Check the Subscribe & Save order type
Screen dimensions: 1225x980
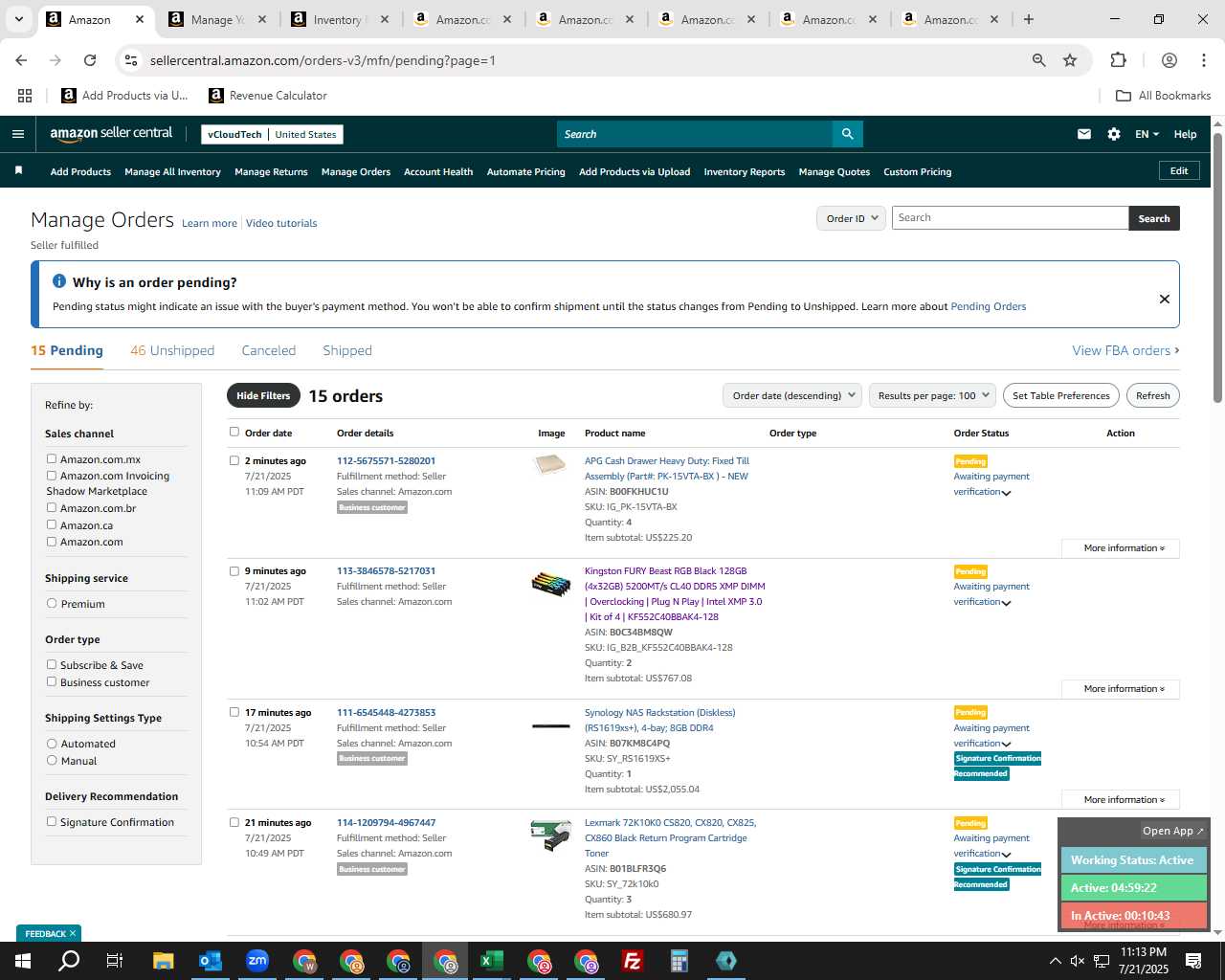pyautogui.click(x=52, y=664)
